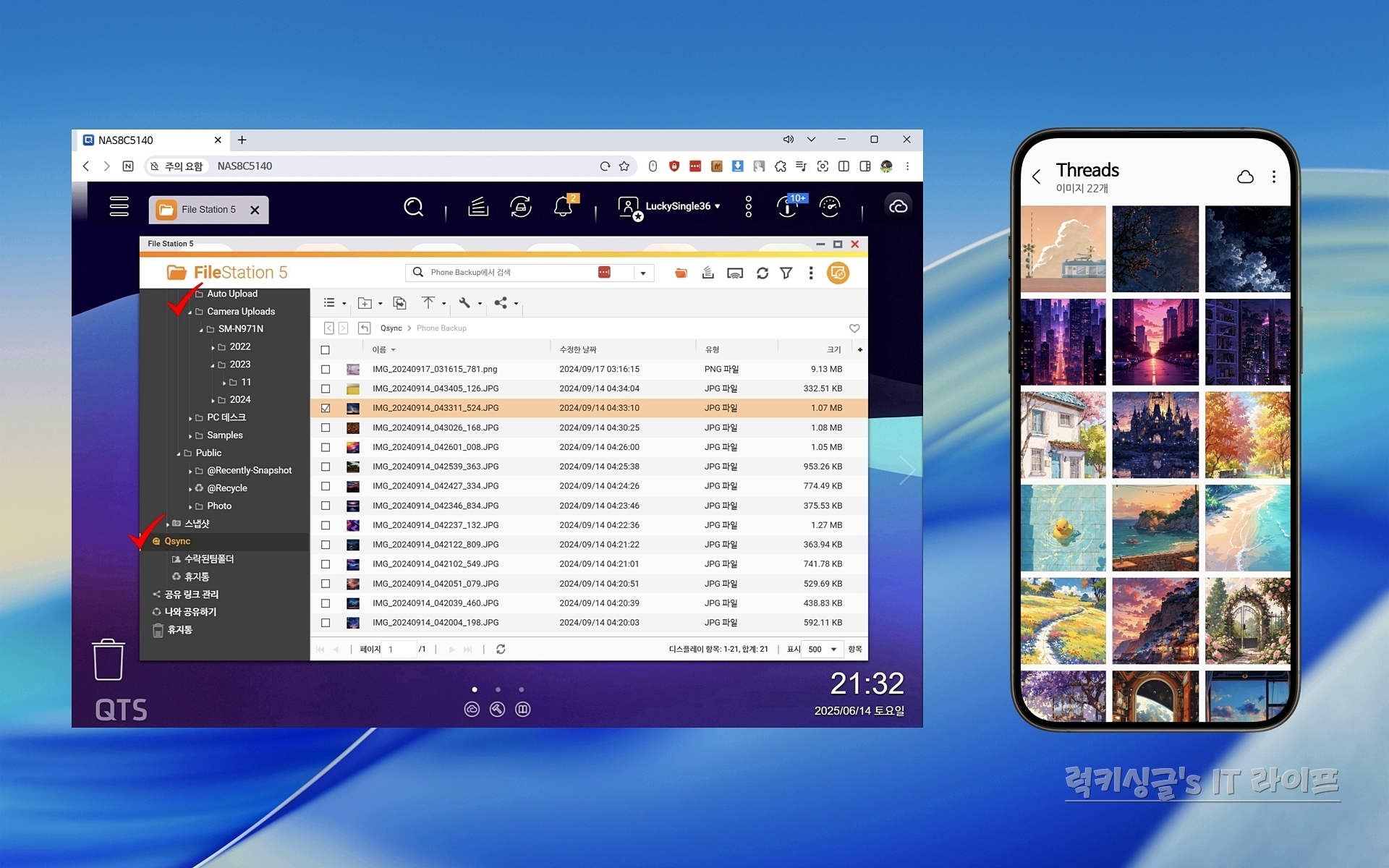Click the network media player icon
Image resolution: width=1389 pixels, height=868 pixels.
[735, 273]
